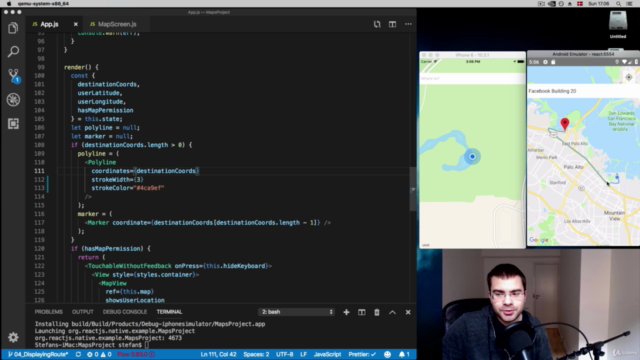Screen dimensions: 640x360
Task: Open the qemu-system-x86_64 app menu
Action: [x=43, y=4]
